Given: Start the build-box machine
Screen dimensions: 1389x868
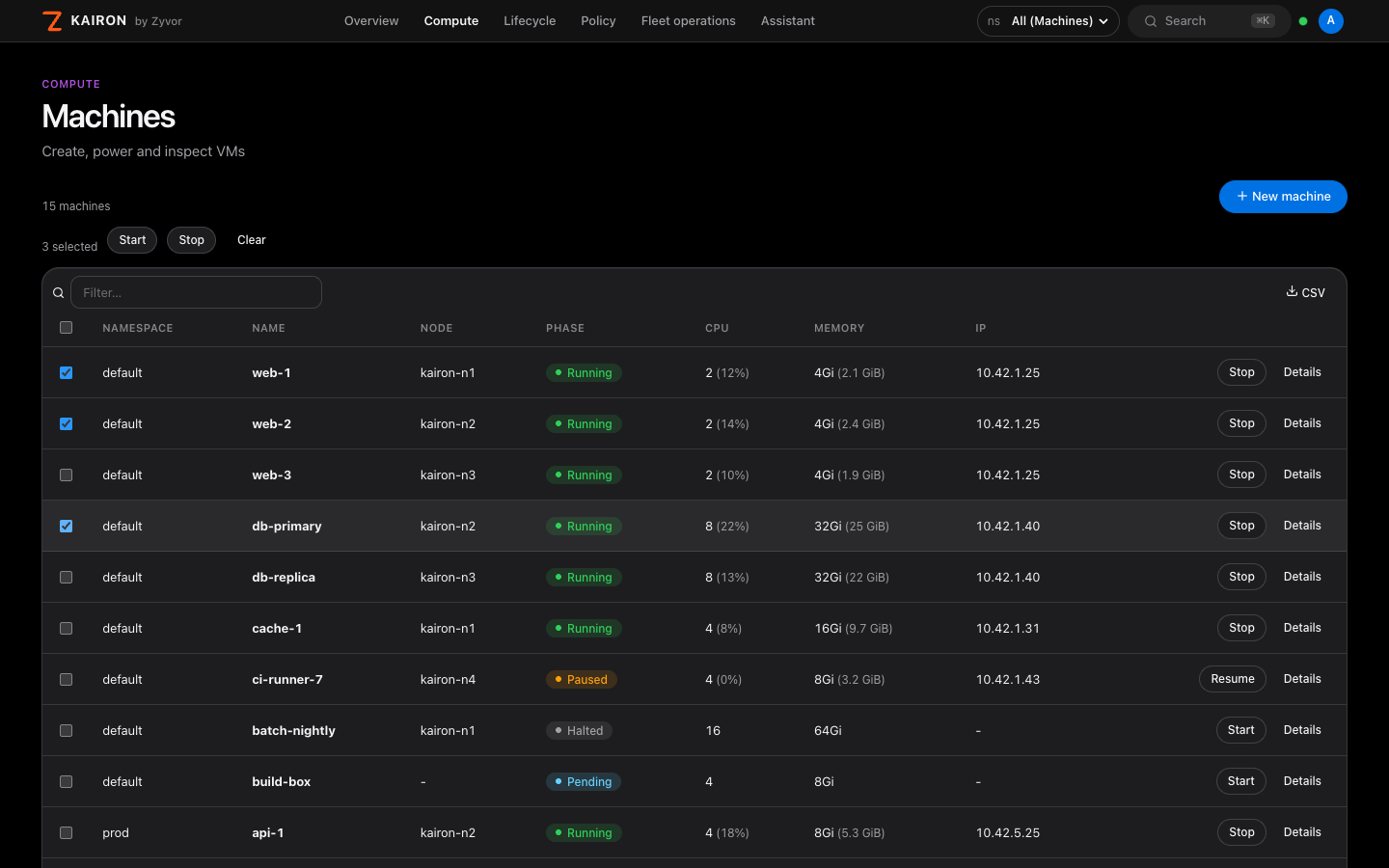Looking at the screenshot, I should [x=1241, y=781].
